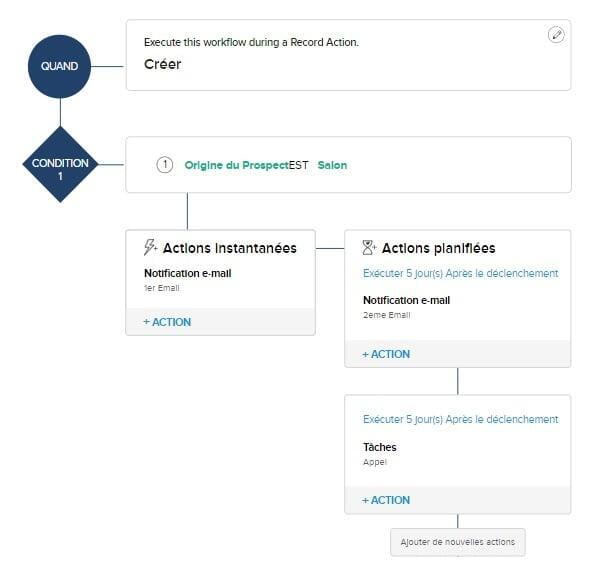This screenshot has height=564, width=602.
Task: Click the hourglass Actions planifiées icon
Action: pyautogui.click(x=369, y=248)
